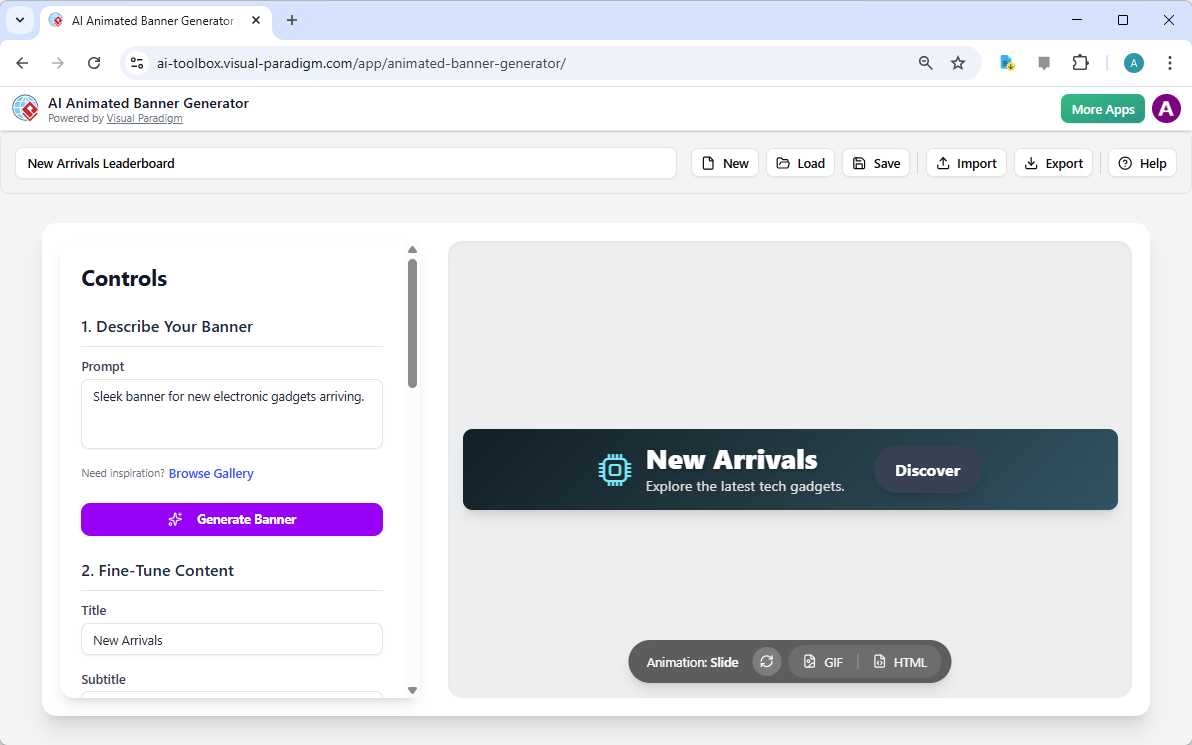Click the Import upload icon

point(943,163)
